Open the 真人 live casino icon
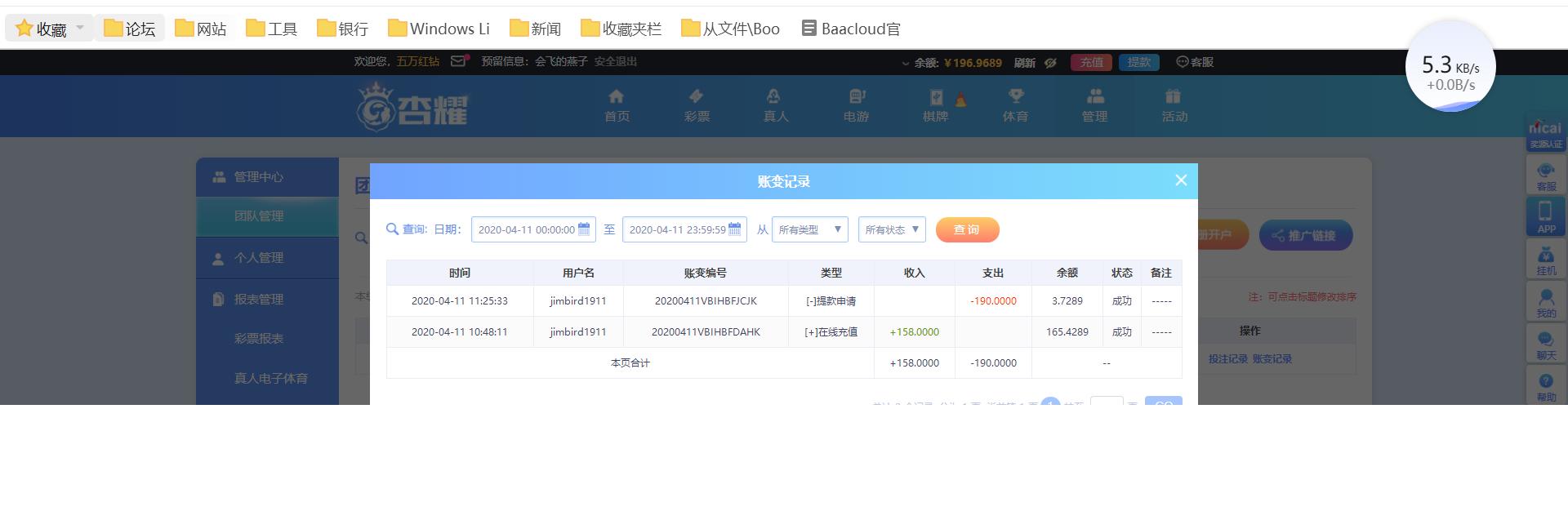1568x529 pixels. point(776,106)
